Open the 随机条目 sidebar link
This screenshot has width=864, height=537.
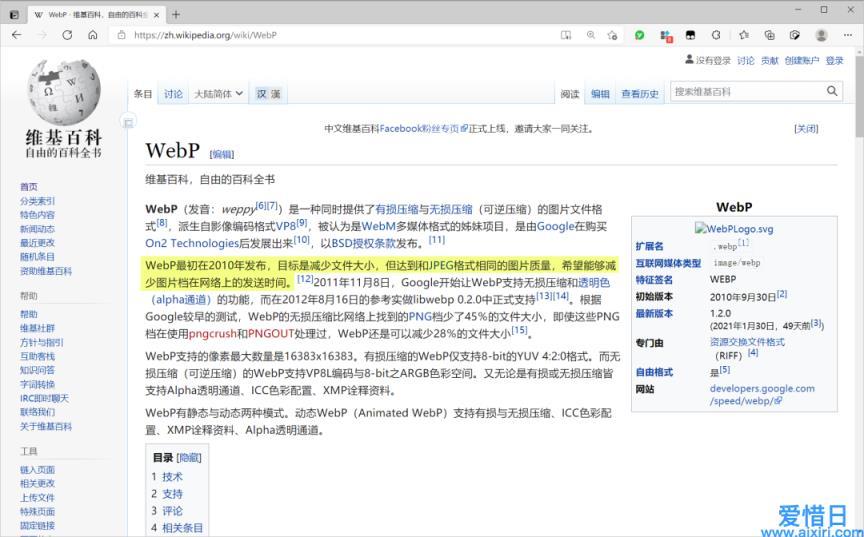37,257
